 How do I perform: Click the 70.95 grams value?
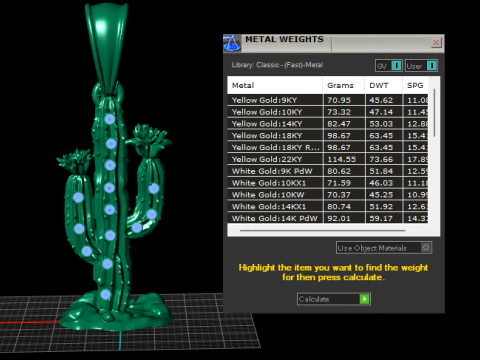pyautogui.click(x=339, y=100)
